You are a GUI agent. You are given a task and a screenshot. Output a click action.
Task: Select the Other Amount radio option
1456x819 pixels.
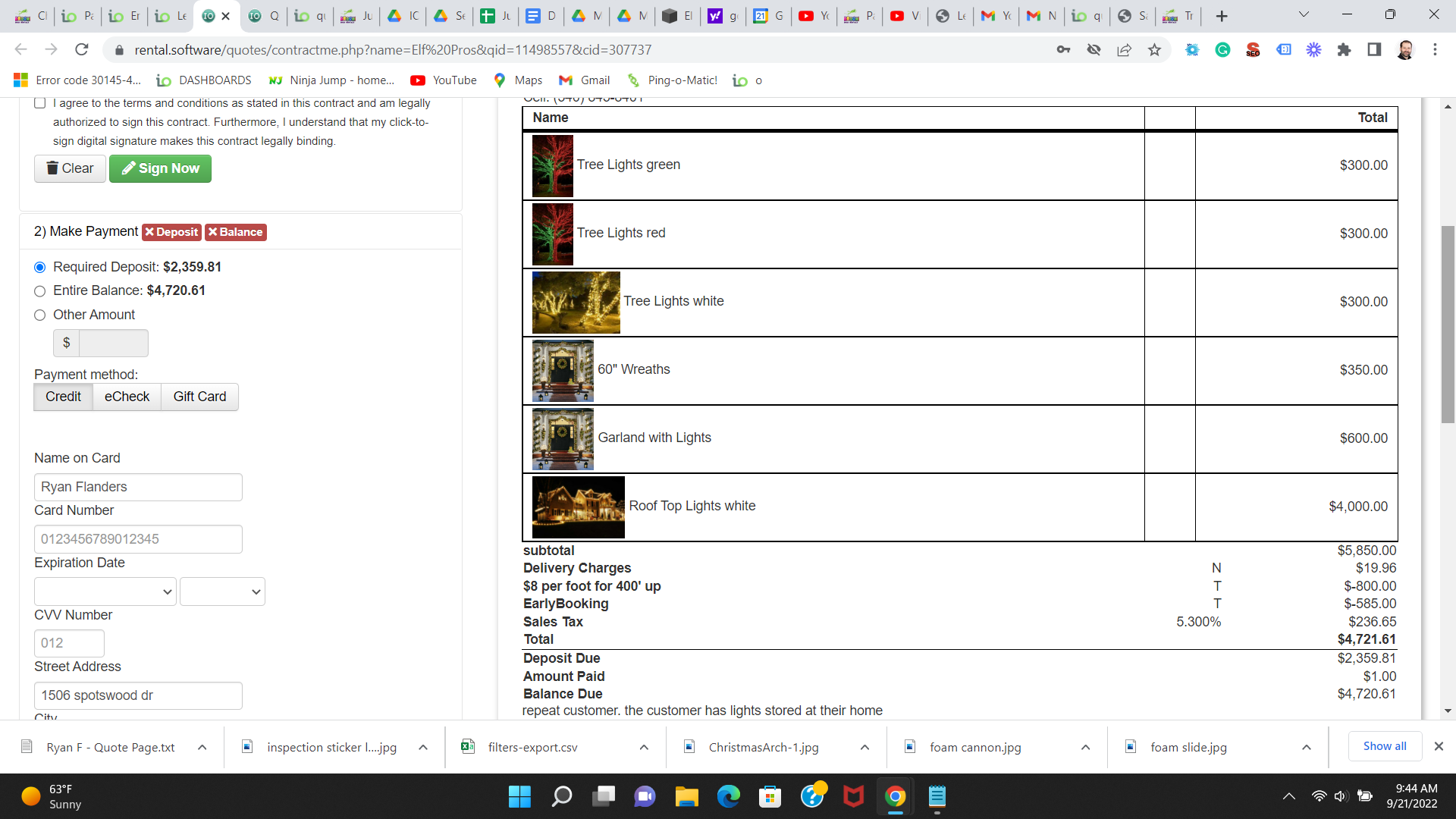[x=40, y=315]
